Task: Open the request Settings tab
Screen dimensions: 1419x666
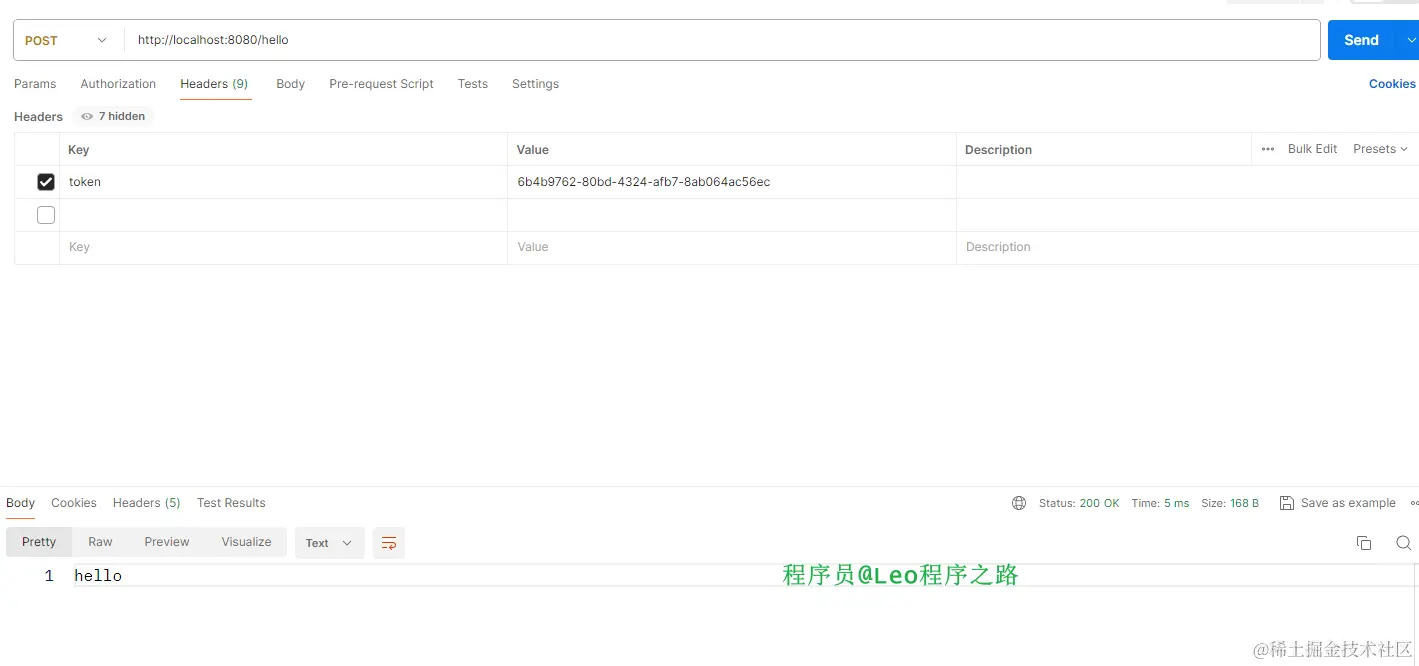Action: pyautogui.click(x=535, y=84)
